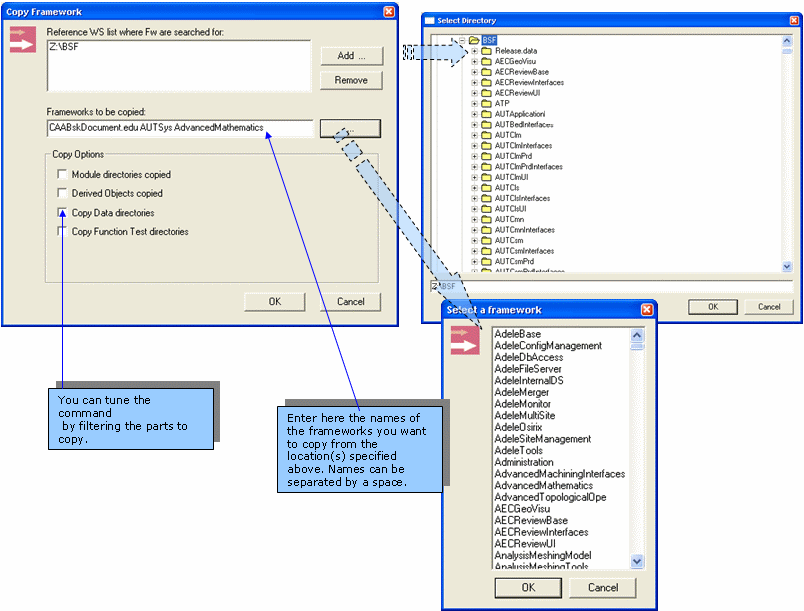Collapse the BSF root folder node
804x611 pixels.
tap(462, 40)
